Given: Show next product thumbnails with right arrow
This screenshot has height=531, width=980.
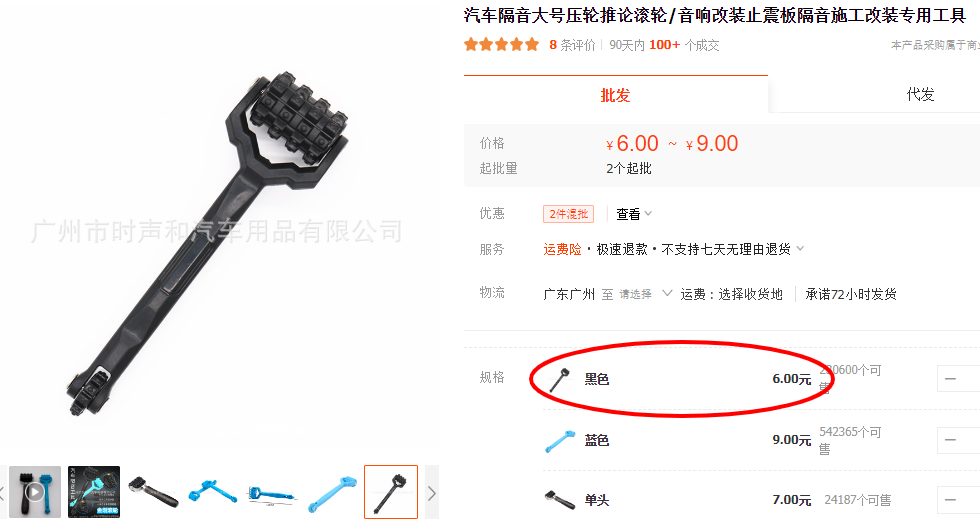Looking at the screenshot, I should pos(432,493).
